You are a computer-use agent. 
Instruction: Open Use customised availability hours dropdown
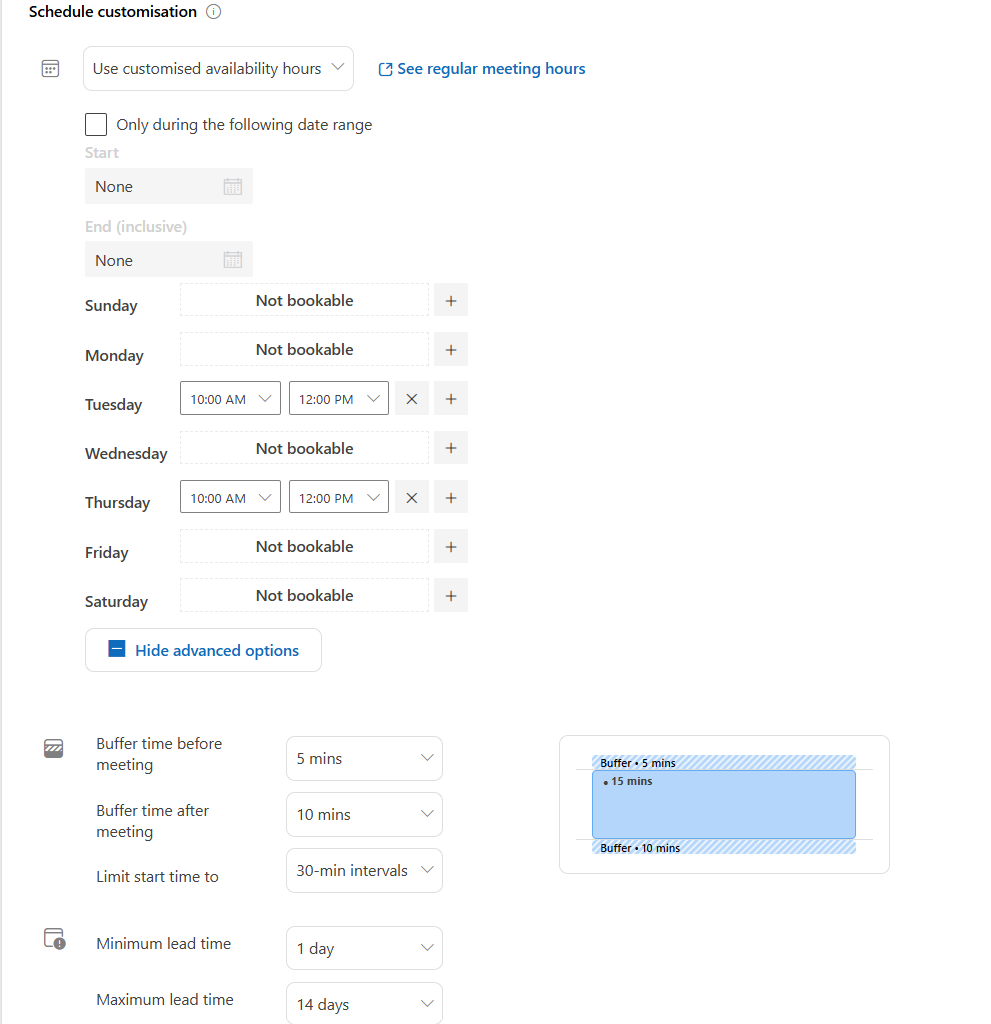(x=218, y=69)
